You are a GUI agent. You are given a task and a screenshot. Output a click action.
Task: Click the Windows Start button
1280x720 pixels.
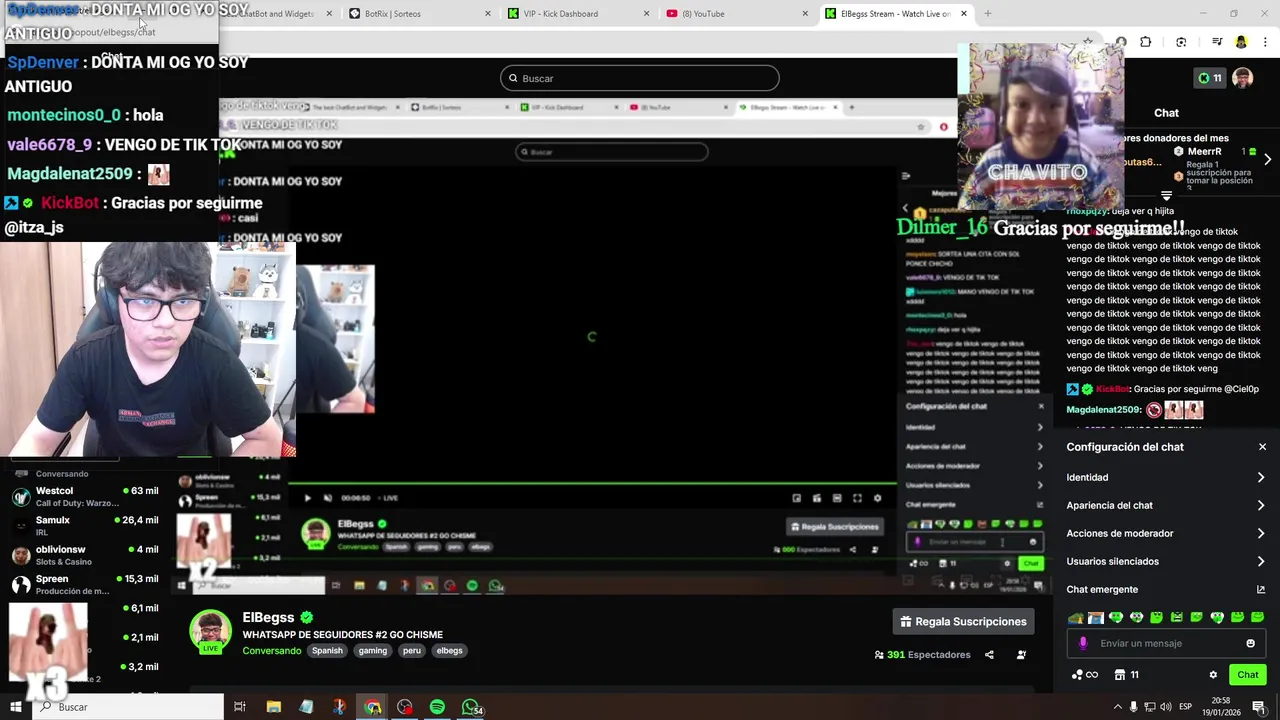coord(15,707)
